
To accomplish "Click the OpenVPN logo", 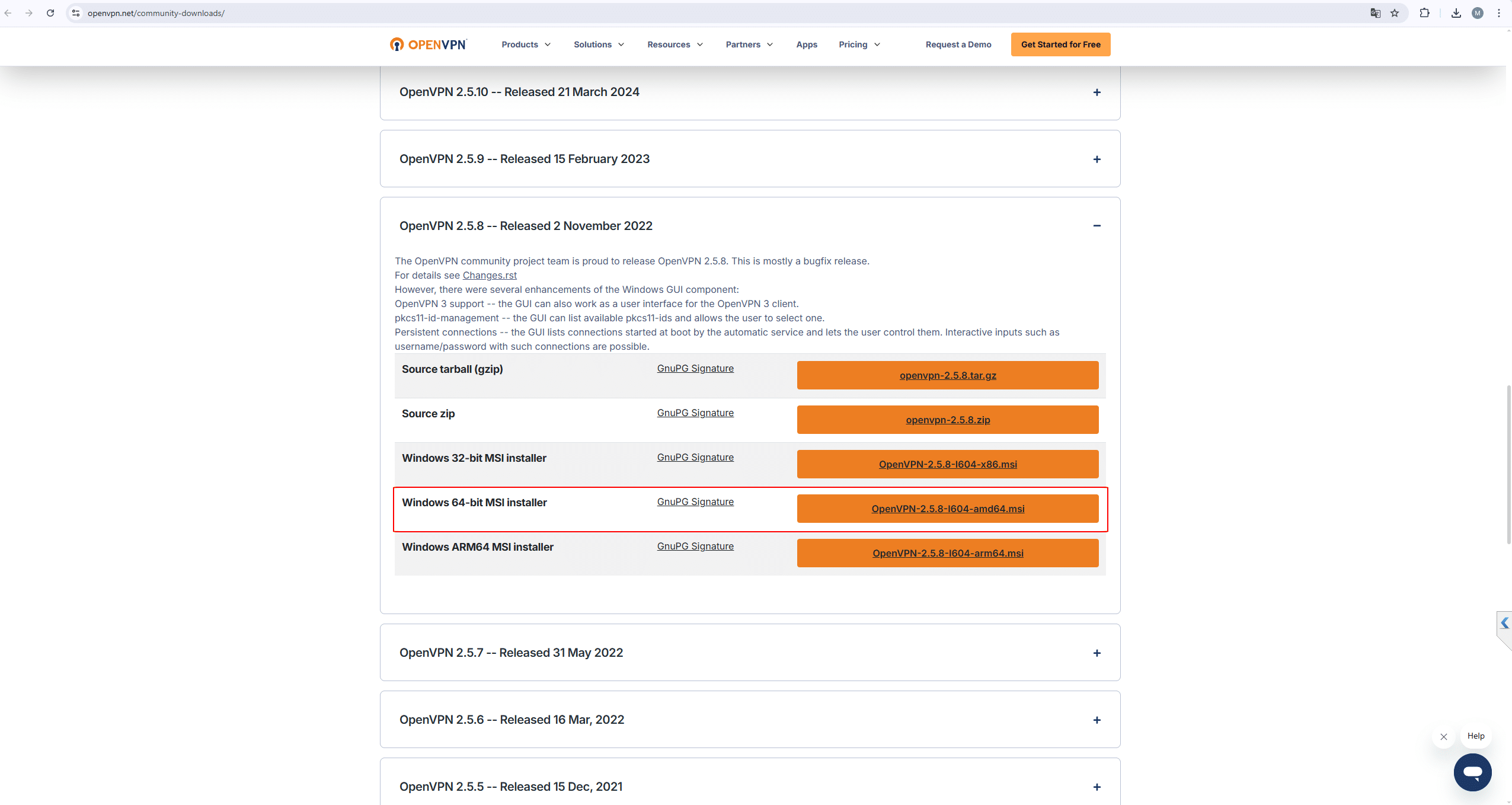I will (x=428, y=44).
